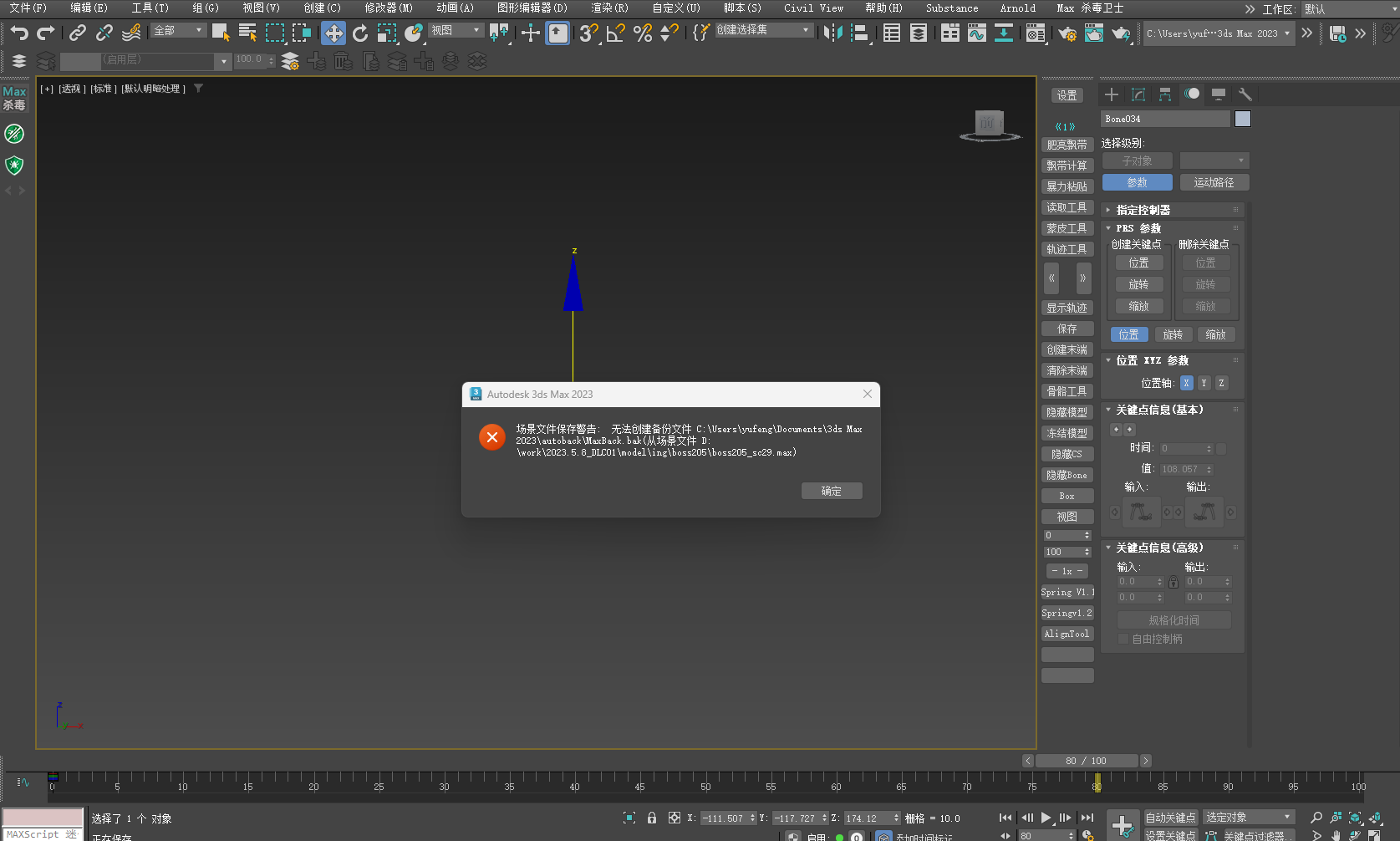Open Select by Name list icon
1400x841 pixels.
247,33
